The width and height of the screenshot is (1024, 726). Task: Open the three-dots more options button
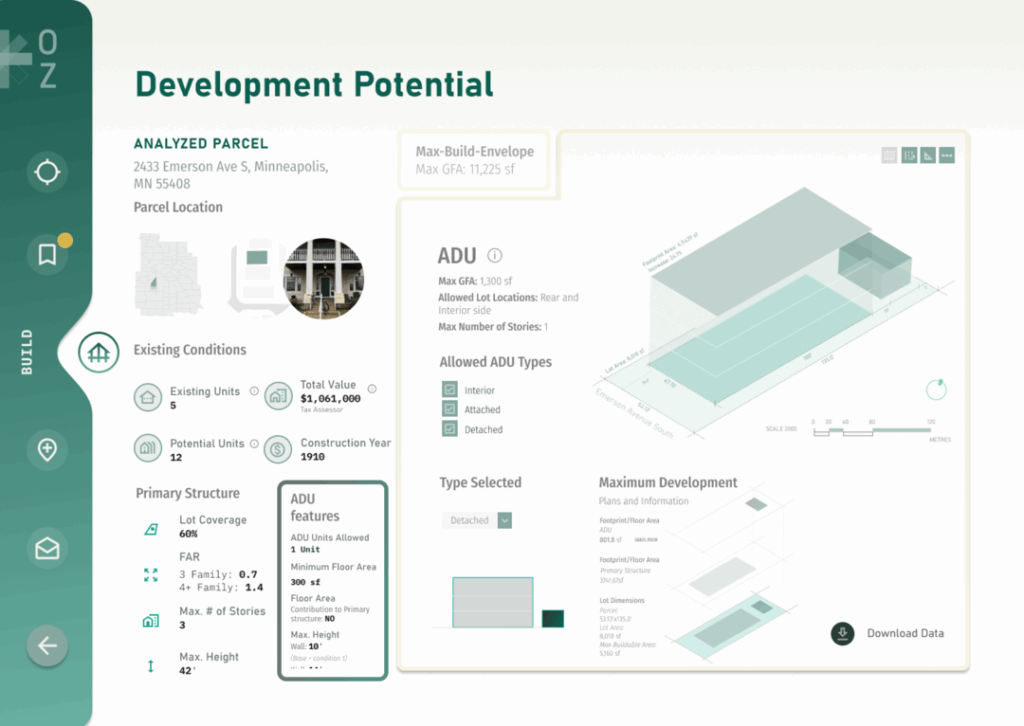[946, 155]
